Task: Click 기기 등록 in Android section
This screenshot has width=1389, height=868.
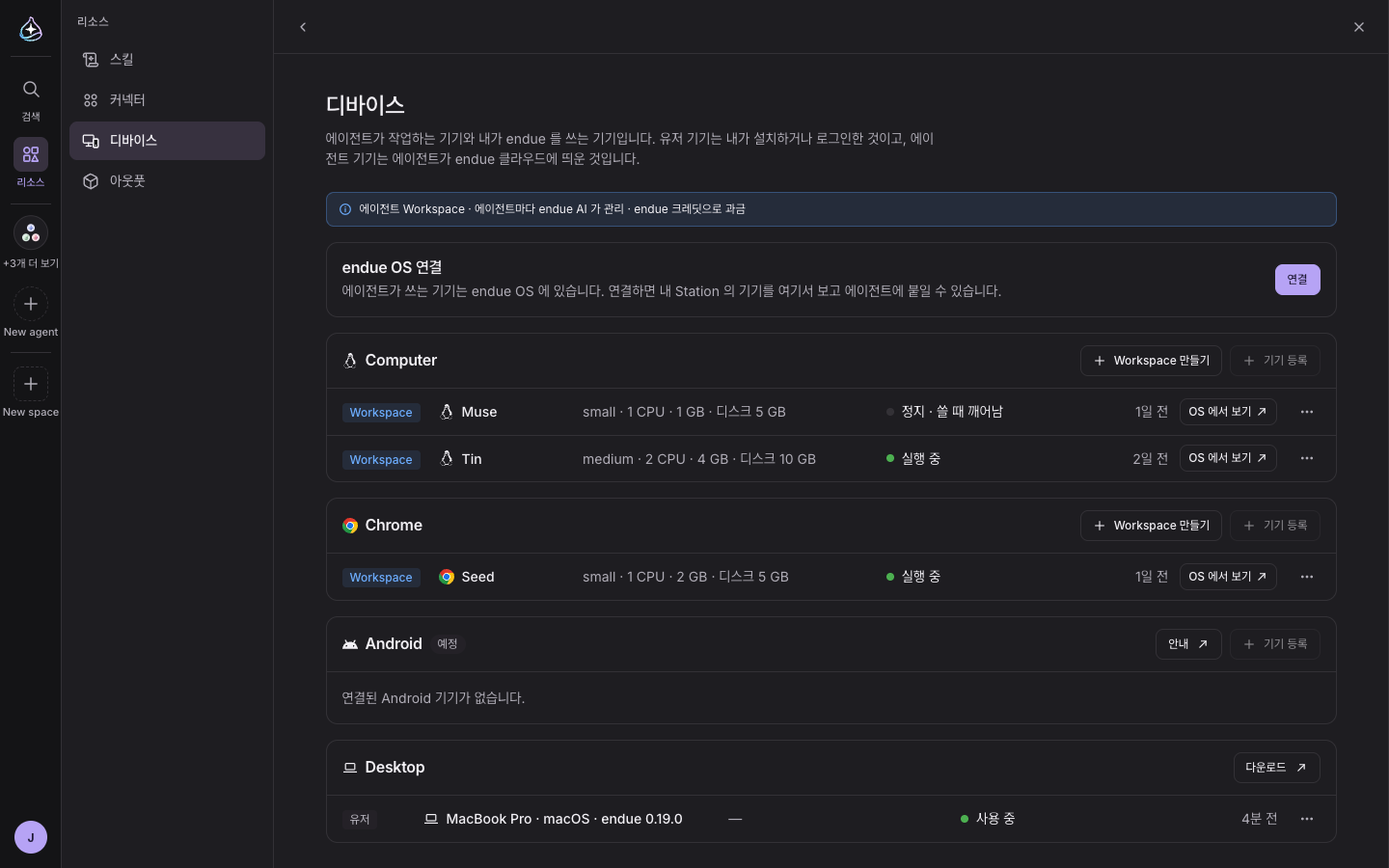Action: (1275, 644)
